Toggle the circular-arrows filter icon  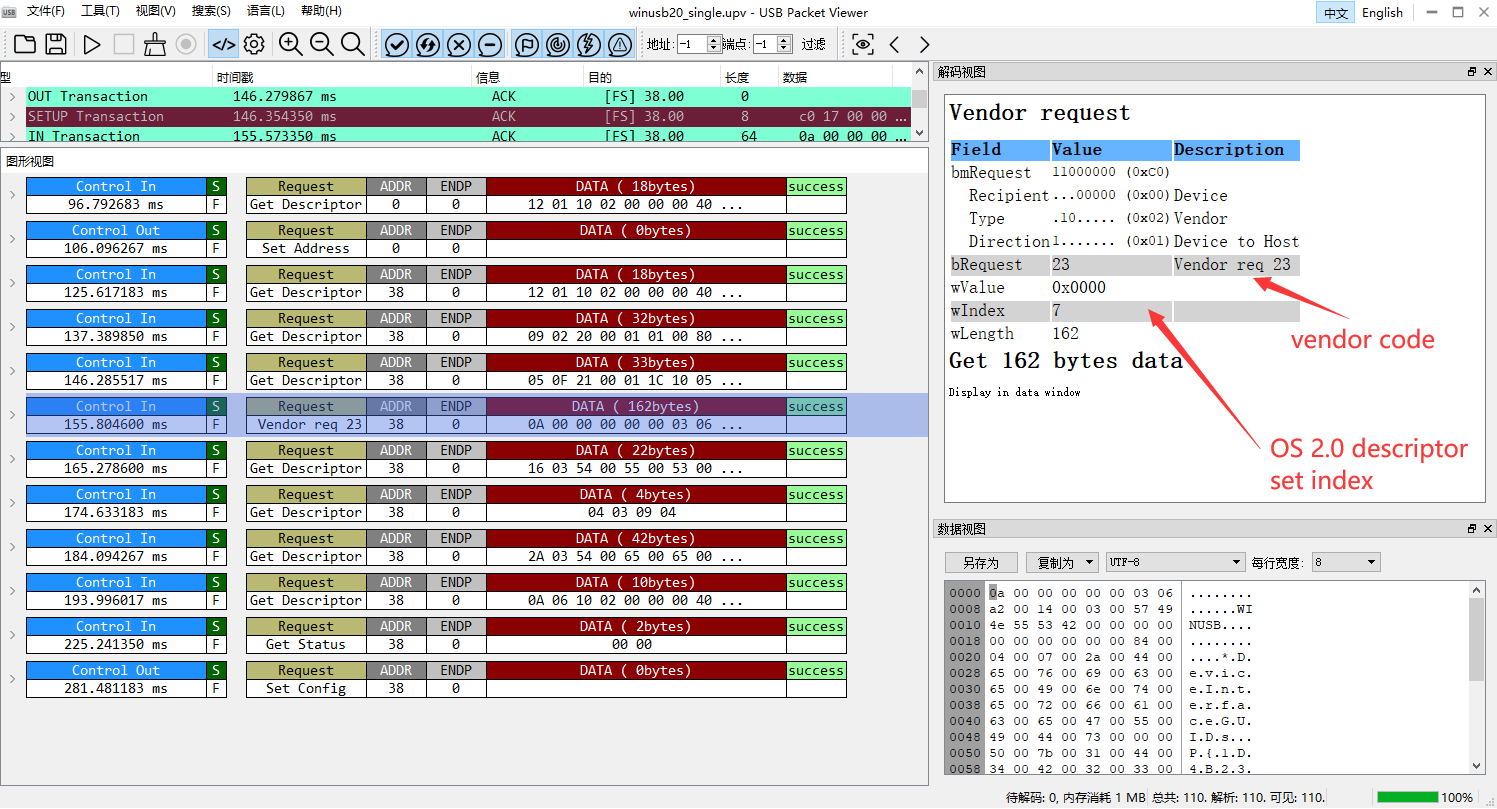428,44
